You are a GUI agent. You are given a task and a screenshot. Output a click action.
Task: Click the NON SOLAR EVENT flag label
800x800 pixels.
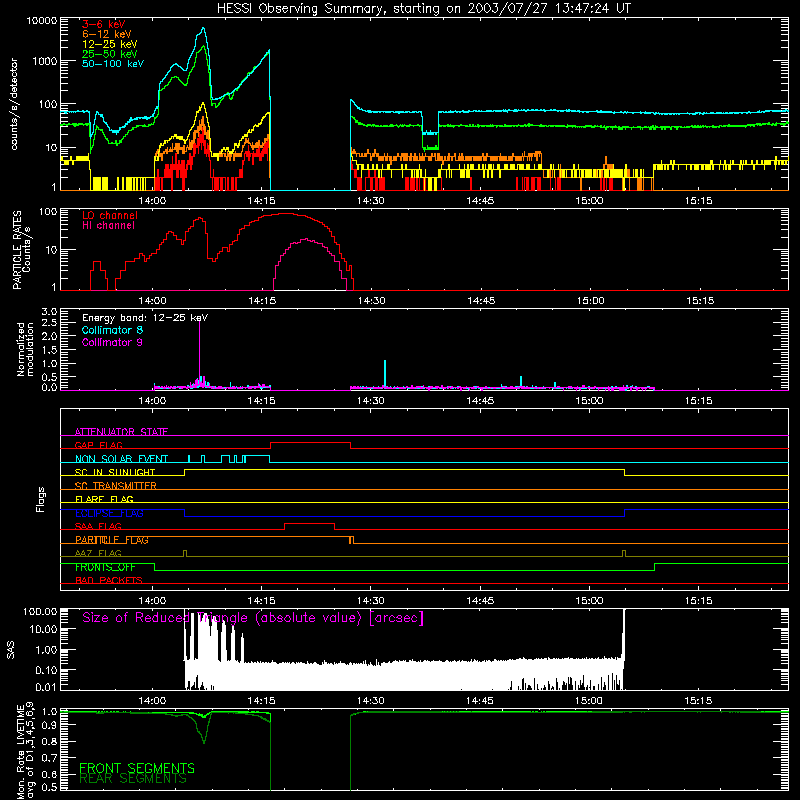121,459
